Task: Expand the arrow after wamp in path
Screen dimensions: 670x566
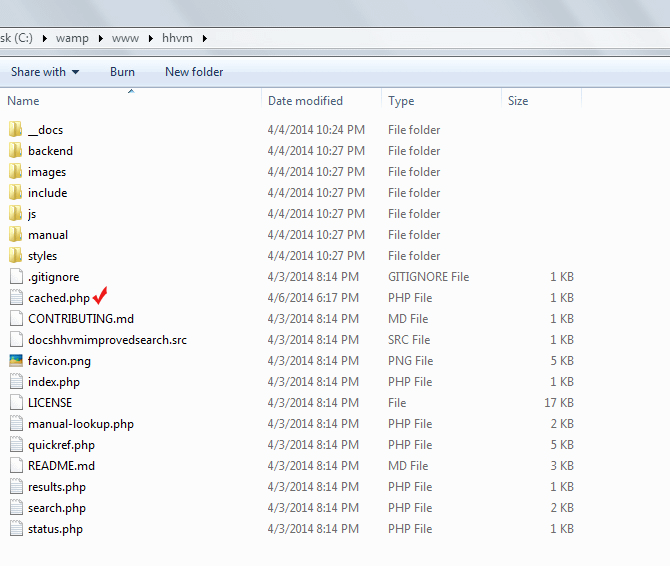Action: tap(101, 38)
